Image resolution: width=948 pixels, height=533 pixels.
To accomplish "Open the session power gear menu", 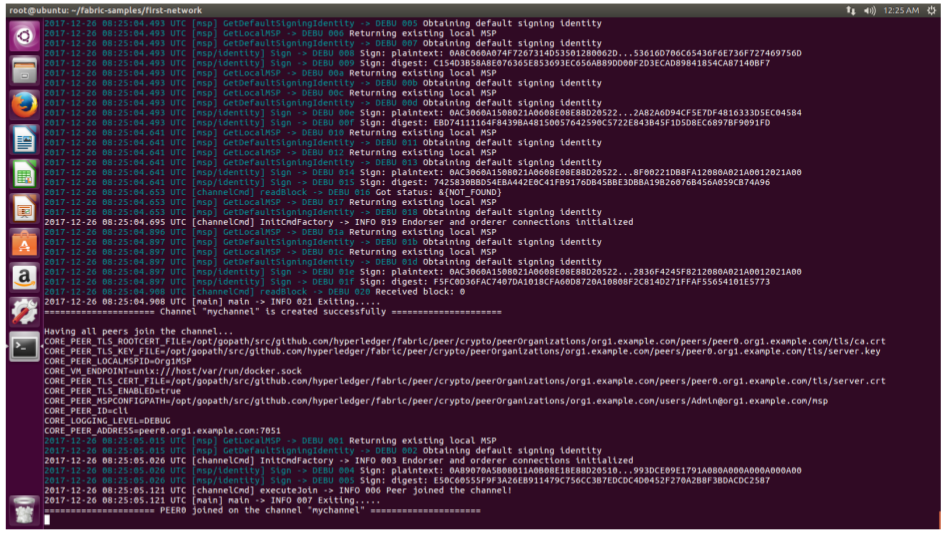I will click(x=932, y=10).
